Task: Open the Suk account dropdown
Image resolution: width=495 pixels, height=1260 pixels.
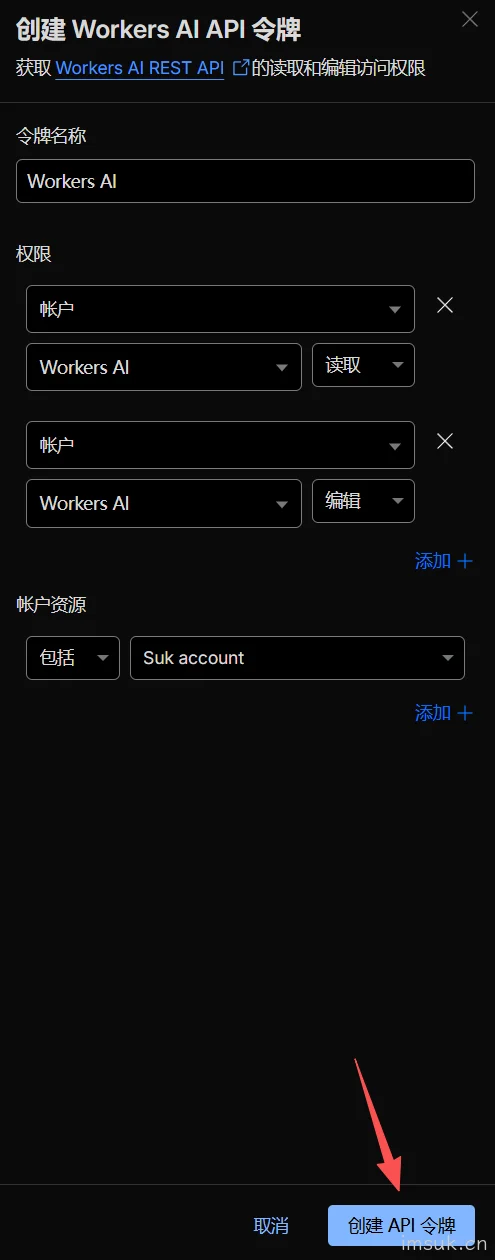Action: point(297,658)
